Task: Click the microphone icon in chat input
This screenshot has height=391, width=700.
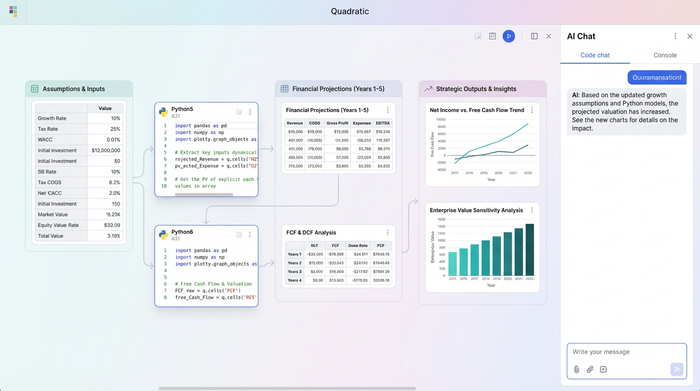Action: coord(576,369)
